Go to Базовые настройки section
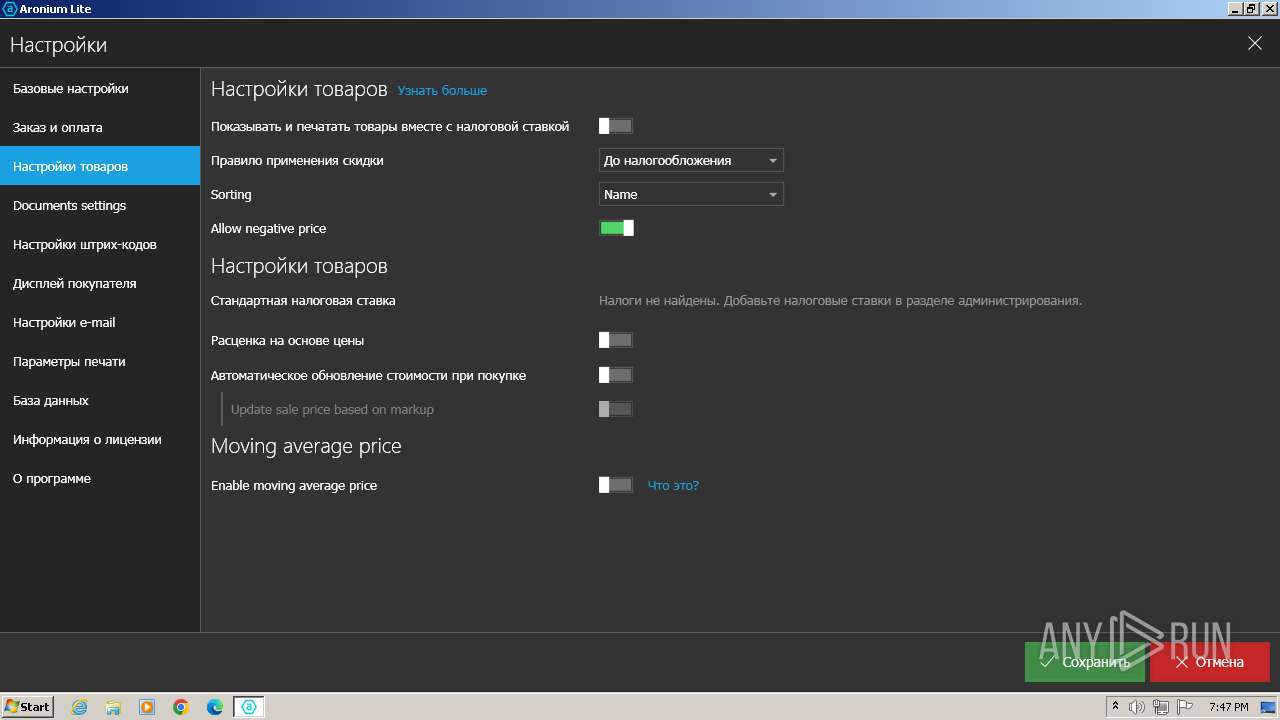This screenshot has height=720, width=1280. (100, 88)
